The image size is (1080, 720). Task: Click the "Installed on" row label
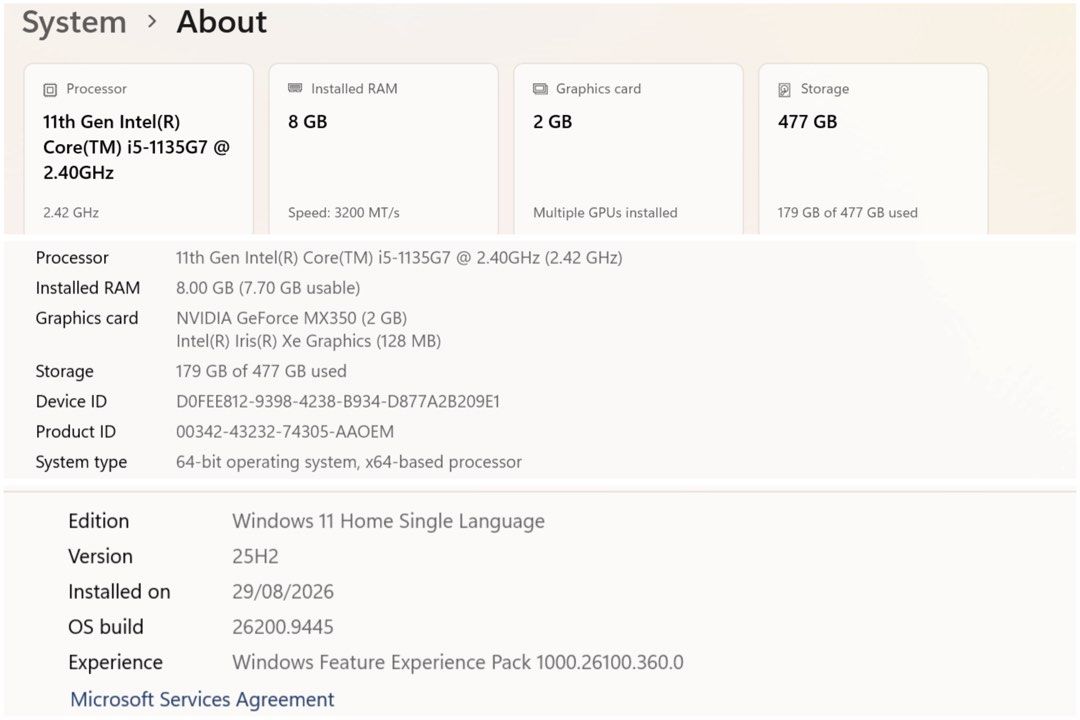(119, 592)
